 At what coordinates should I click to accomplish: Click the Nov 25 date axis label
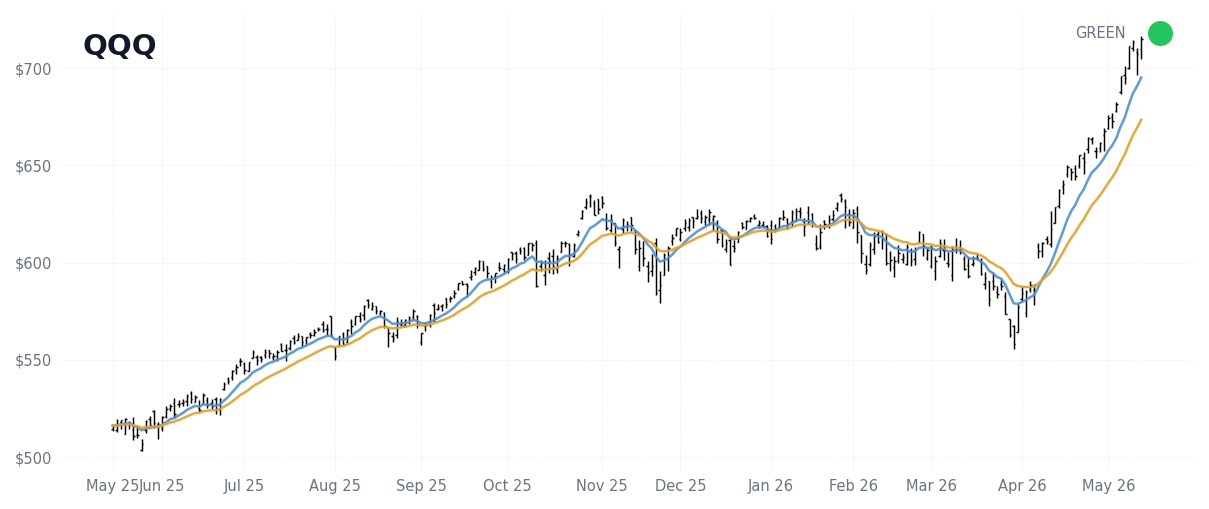click(x=602, y=486)
